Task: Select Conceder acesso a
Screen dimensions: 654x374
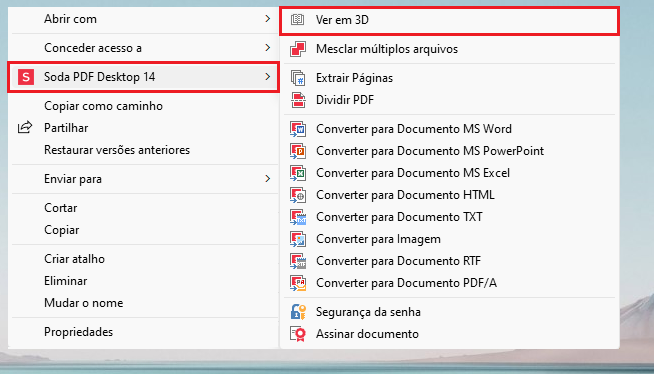Action: click(143, 48)
